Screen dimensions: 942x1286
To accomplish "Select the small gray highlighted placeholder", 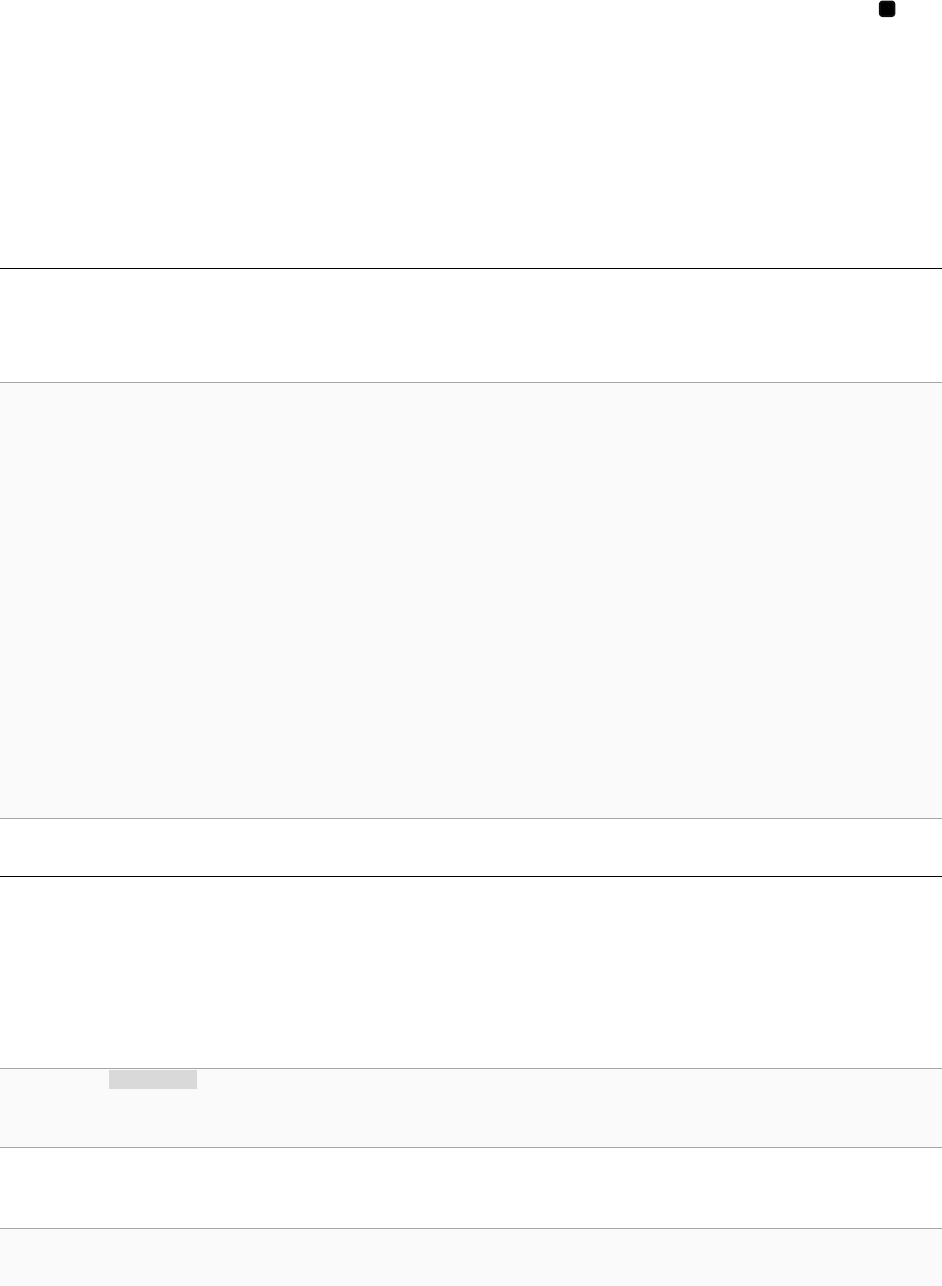I will pos(153,1080).
